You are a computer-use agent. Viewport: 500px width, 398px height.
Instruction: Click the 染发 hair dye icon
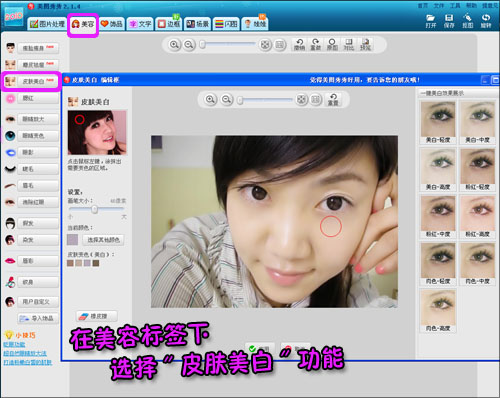click(10, 240)
